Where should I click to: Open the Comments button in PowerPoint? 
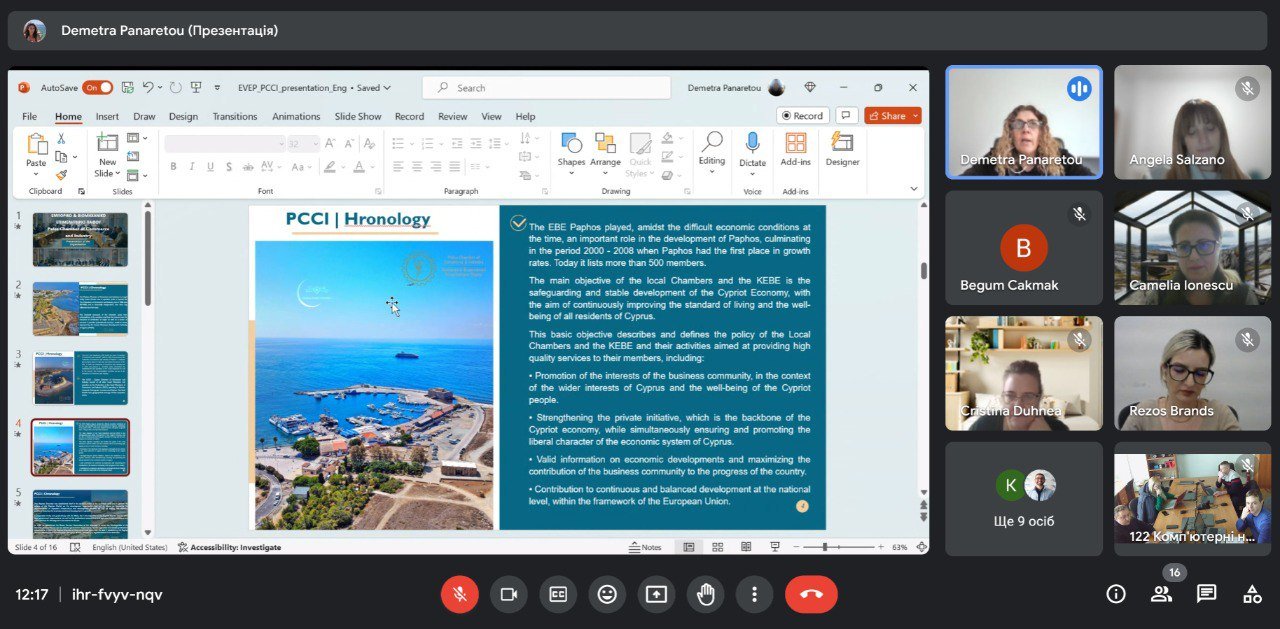(847, 116)
